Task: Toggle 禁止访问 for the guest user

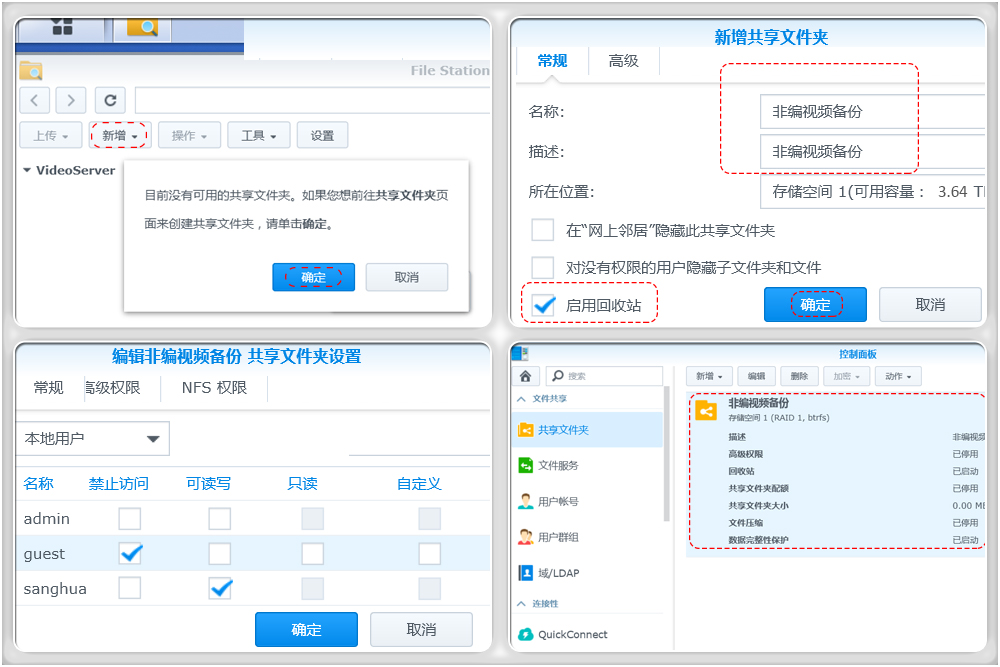Action: (x=130, y=553)
